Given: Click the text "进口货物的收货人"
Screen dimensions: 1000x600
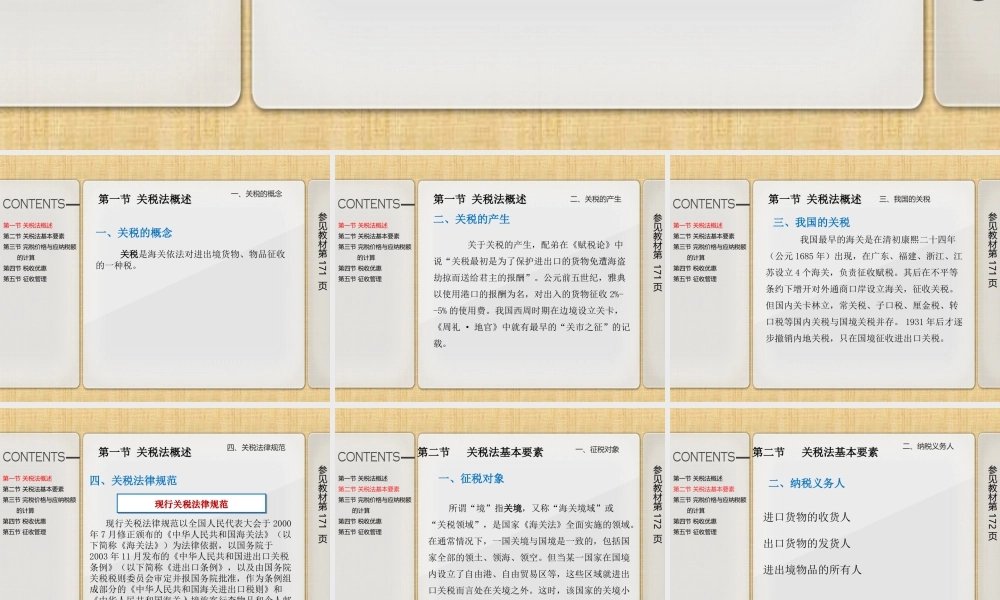Looking at the screenshot, I should 806,517.
